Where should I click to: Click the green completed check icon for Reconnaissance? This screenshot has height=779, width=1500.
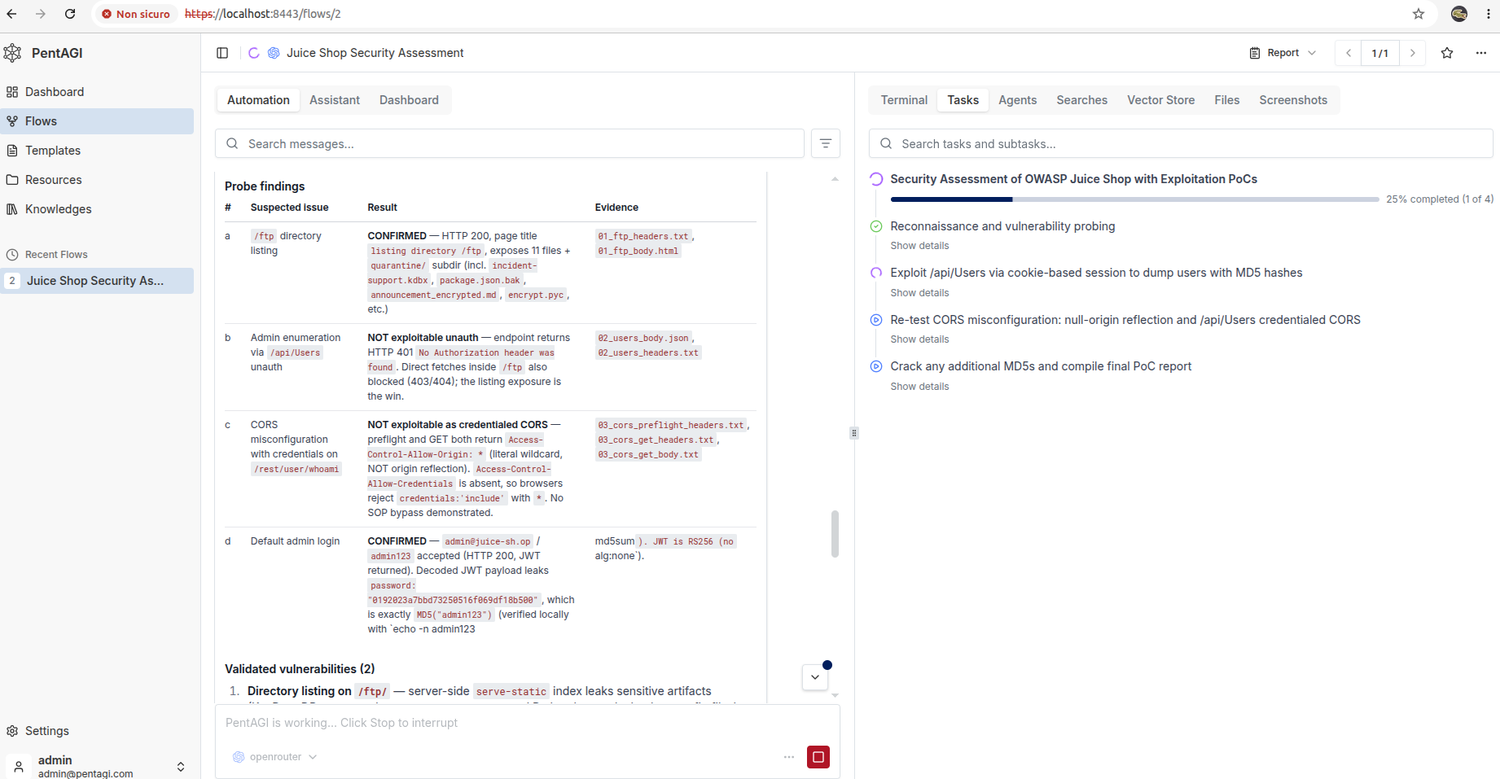(876, 227)
